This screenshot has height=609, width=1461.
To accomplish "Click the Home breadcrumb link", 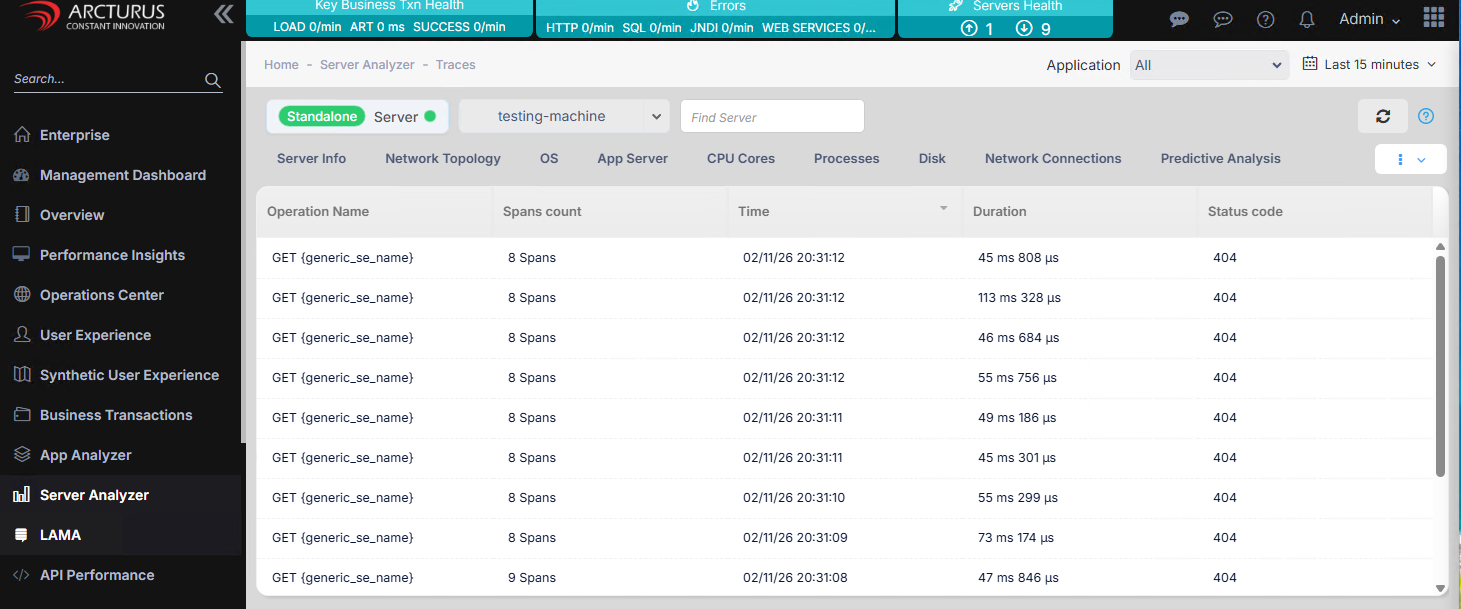I will 281,64.
